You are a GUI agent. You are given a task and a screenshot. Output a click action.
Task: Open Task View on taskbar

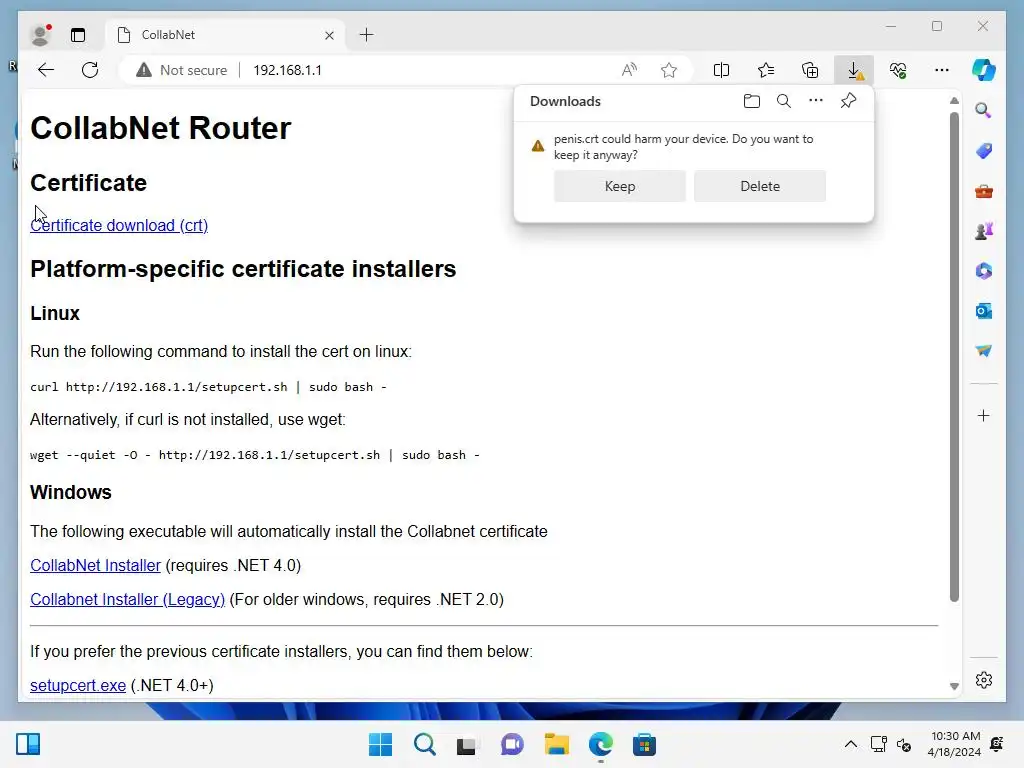click(467, 744)
